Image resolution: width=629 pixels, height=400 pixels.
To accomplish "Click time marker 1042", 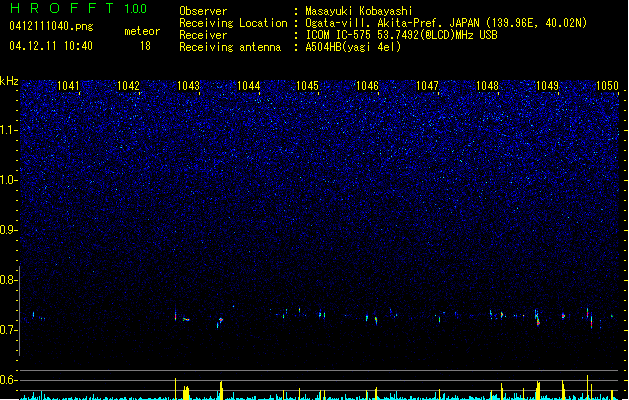I will pyautogui.click(x=128, y=86).
